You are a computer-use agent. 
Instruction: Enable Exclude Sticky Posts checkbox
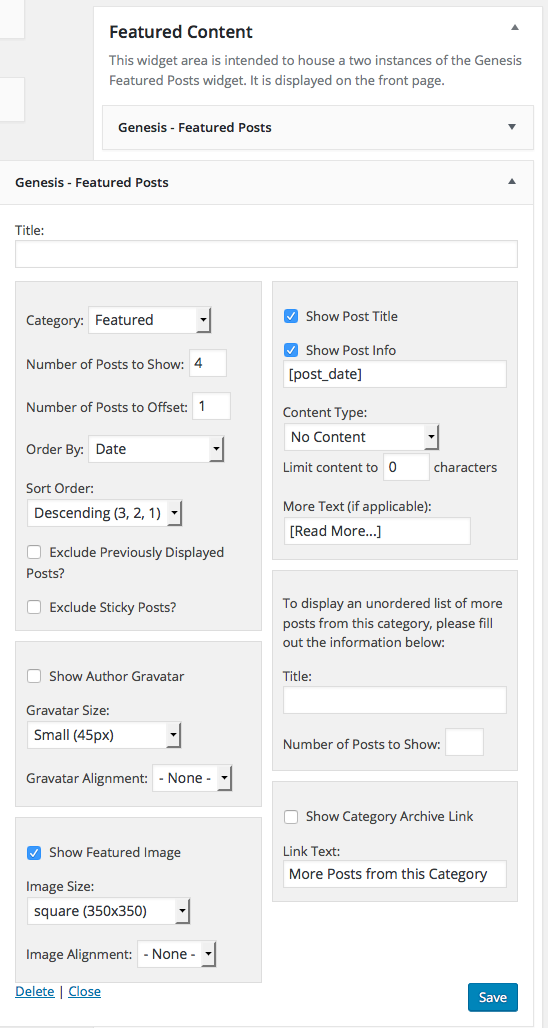(34, 607)
